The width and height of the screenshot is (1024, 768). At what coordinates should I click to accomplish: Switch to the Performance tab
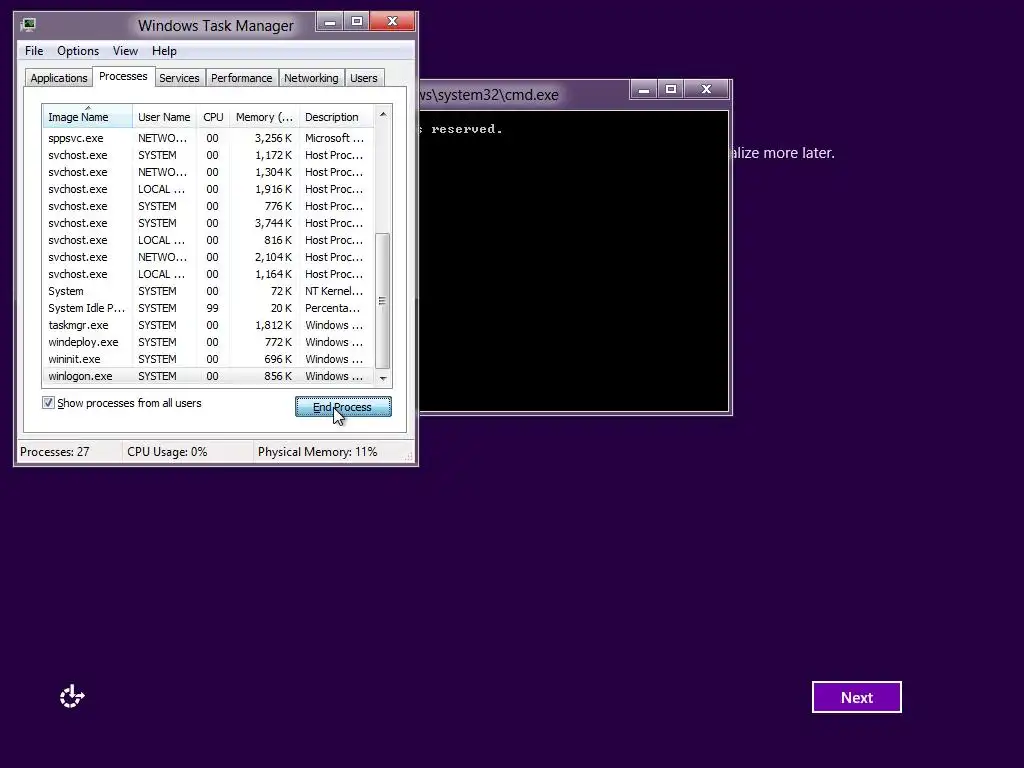241,78
